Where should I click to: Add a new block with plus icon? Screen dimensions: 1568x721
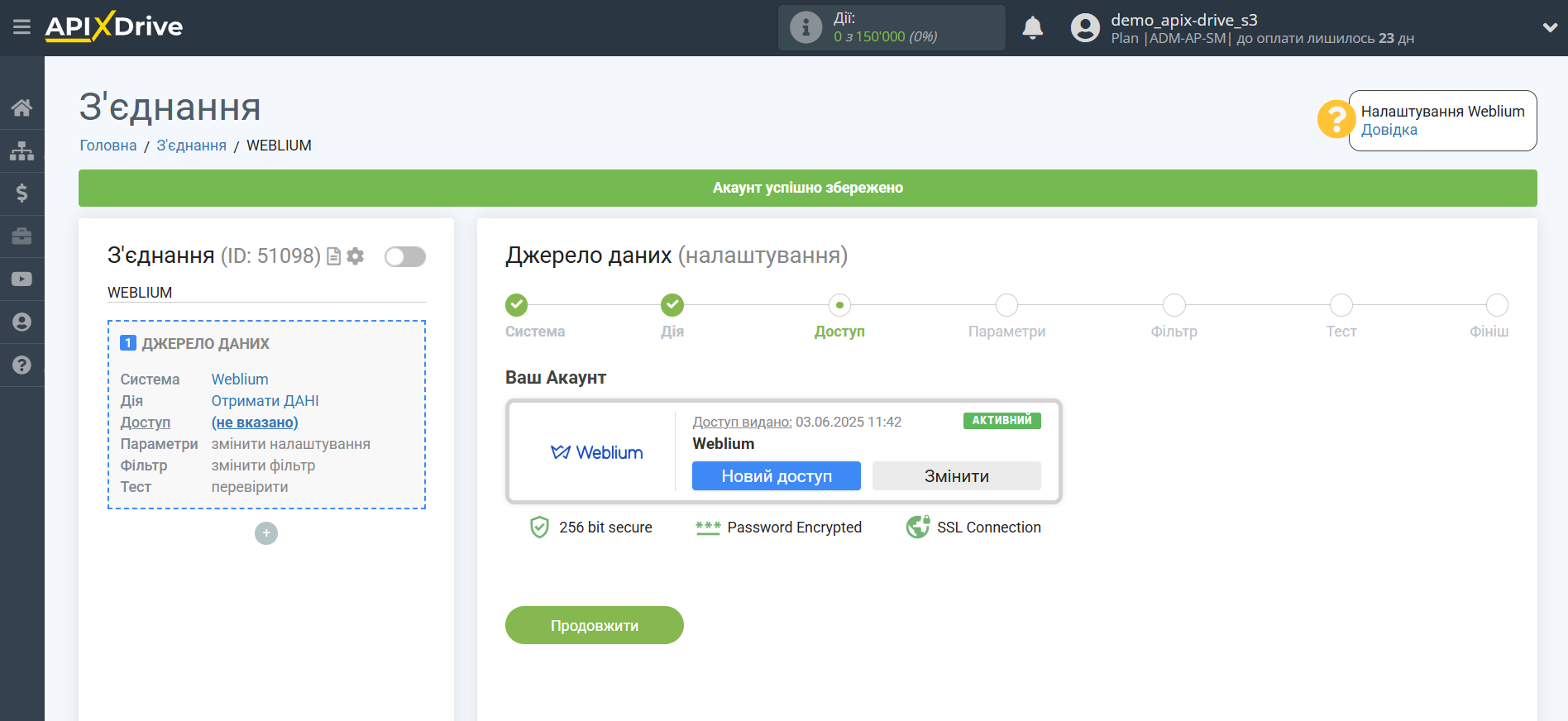[x=266, y=533]
